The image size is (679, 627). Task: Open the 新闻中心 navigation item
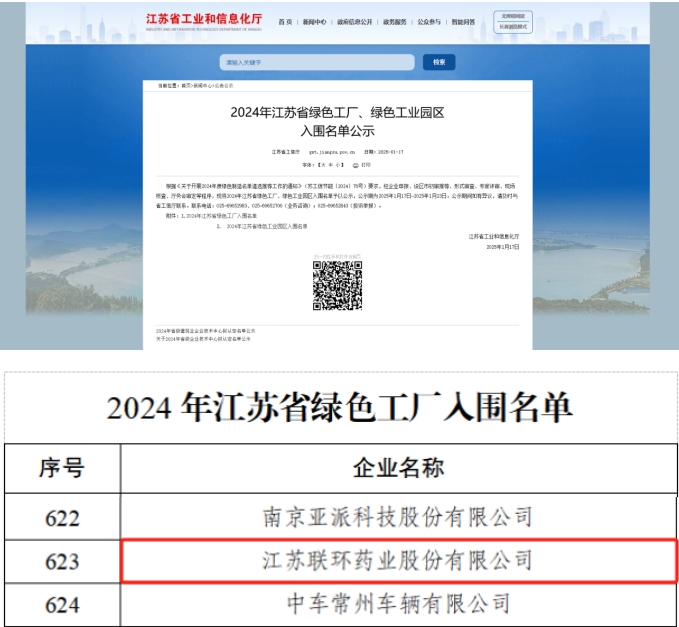point(314,21)
